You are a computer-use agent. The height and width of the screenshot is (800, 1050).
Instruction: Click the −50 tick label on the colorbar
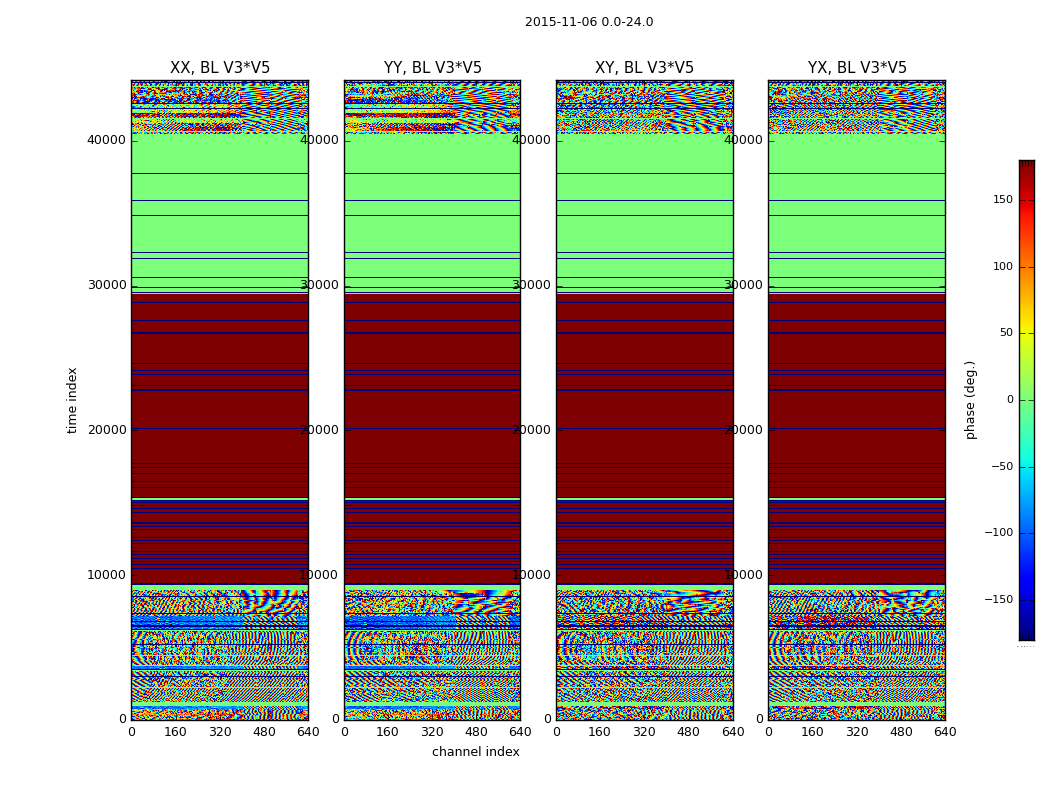point(1002,466)
